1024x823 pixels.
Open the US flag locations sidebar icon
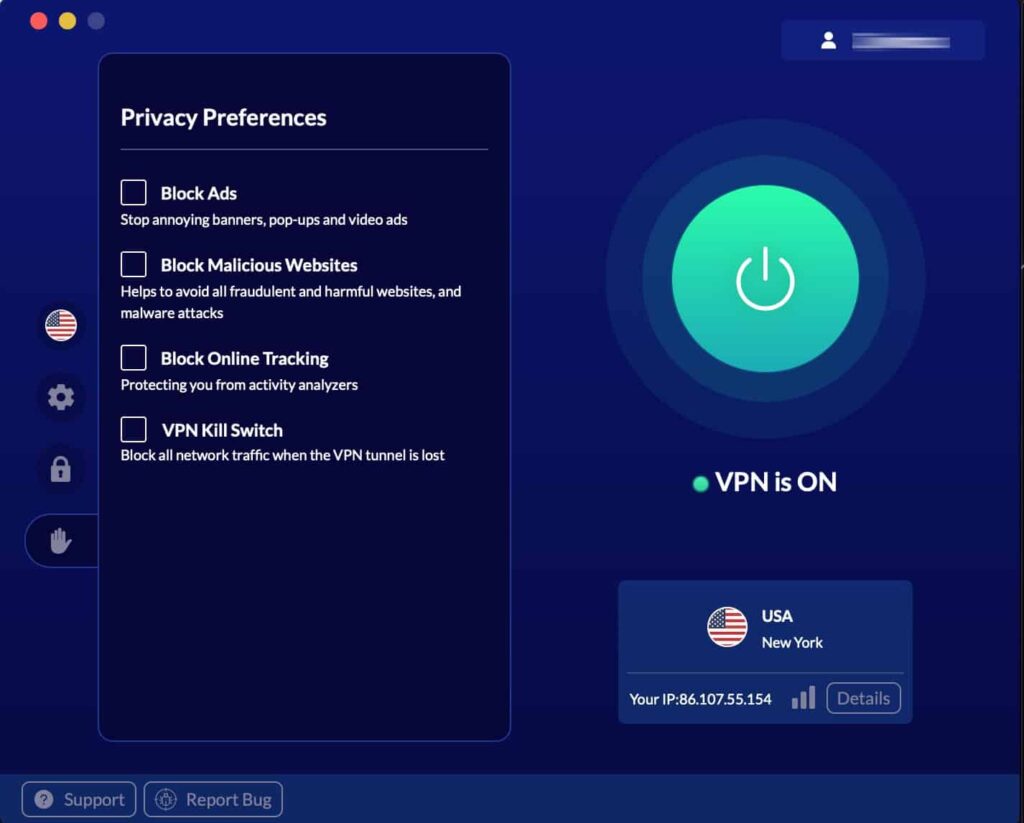tap(61, 325)
